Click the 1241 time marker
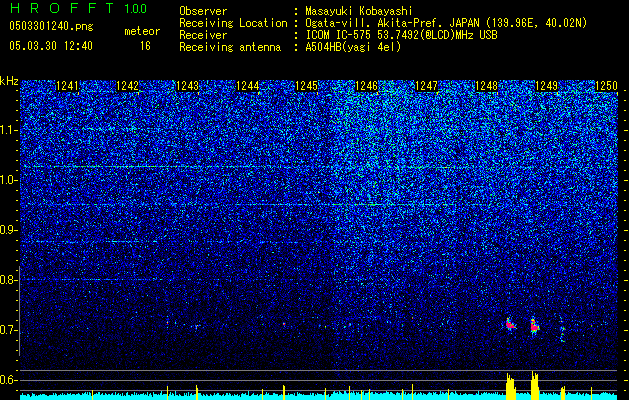The image size is (629, 400). (x=67, y=86)
